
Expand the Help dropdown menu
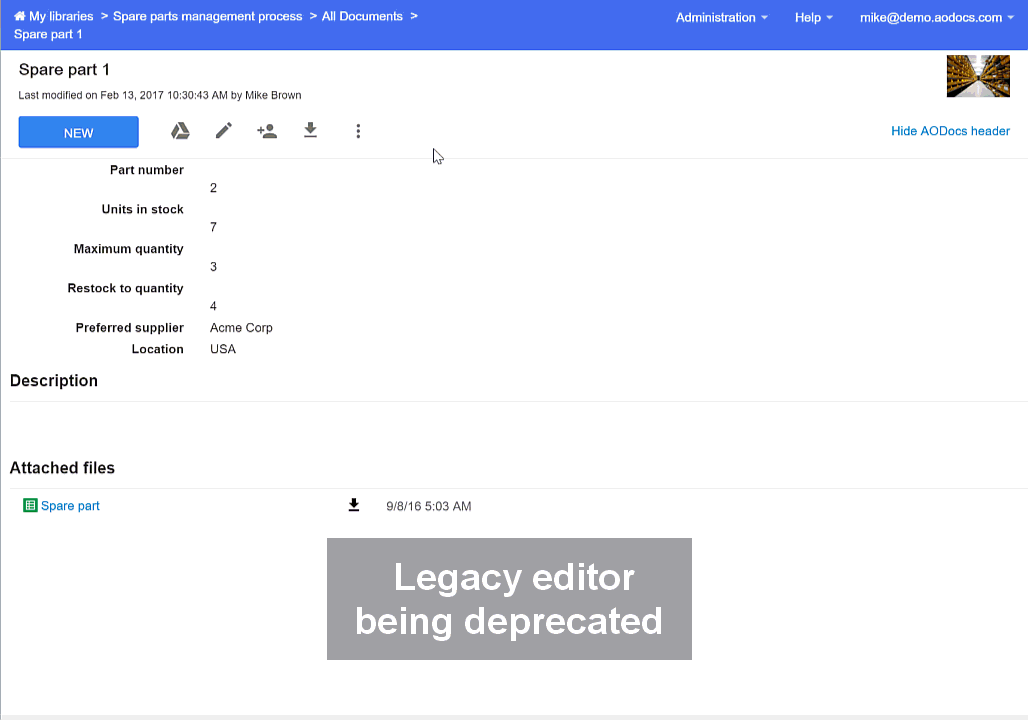814,18
